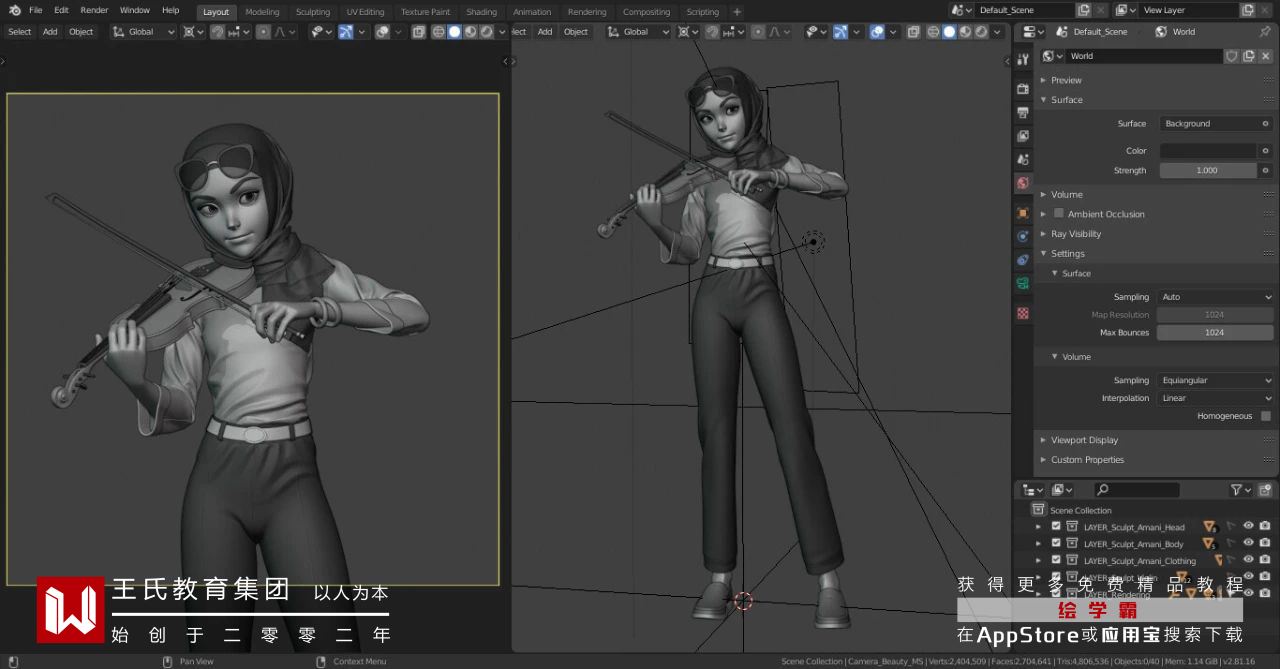Screen dimensions: 1280x669
Task: Open the Surface Sampling Auto dropdown
Action: coord(1216,297)
